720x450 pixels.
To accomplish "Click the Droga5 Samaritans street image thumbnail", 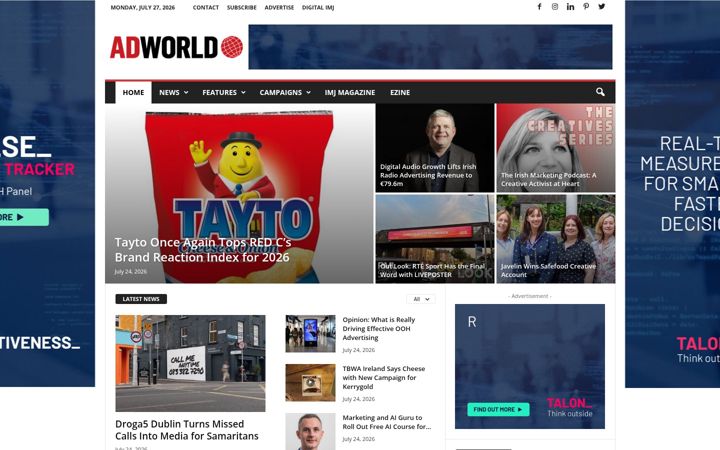I will point(190,363).
